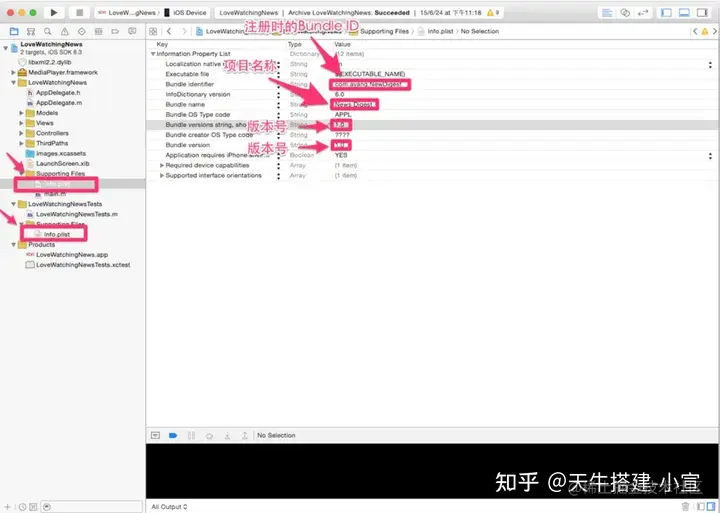Toggle the console pane button
720x513 pixels.
711,507
